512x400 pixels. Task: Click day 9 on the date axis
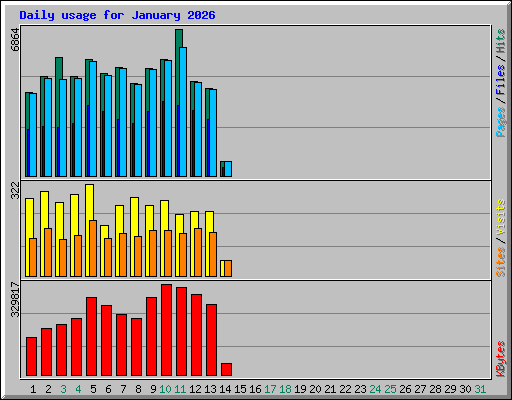click(x=153, y=389)
